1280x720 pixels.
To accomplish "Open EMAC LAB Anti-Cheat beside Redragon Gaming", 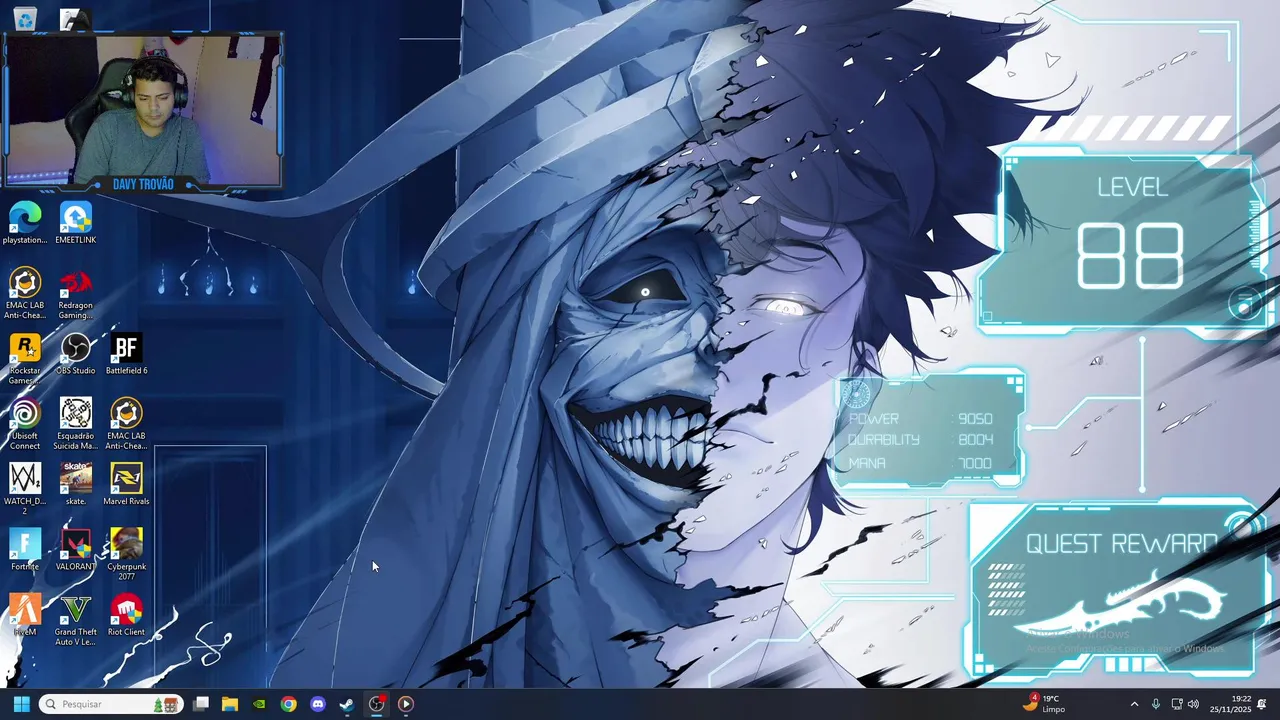I will [25, 293].
